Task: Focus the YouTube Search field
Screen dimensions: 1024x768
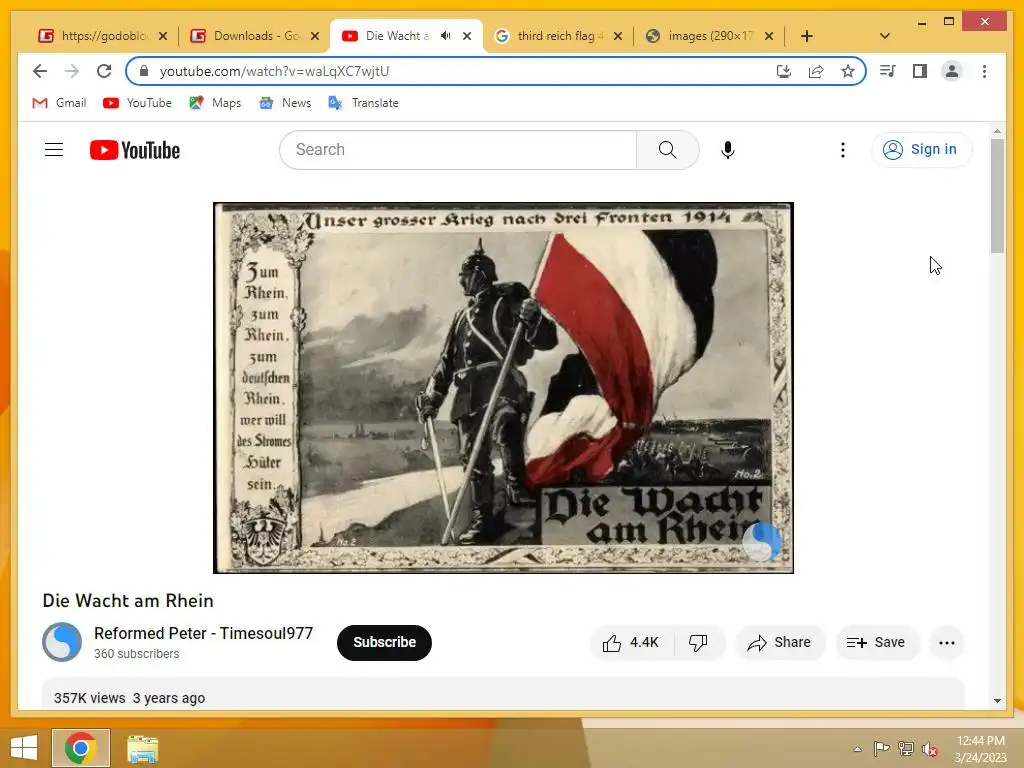Action: [x=458, y=150]
